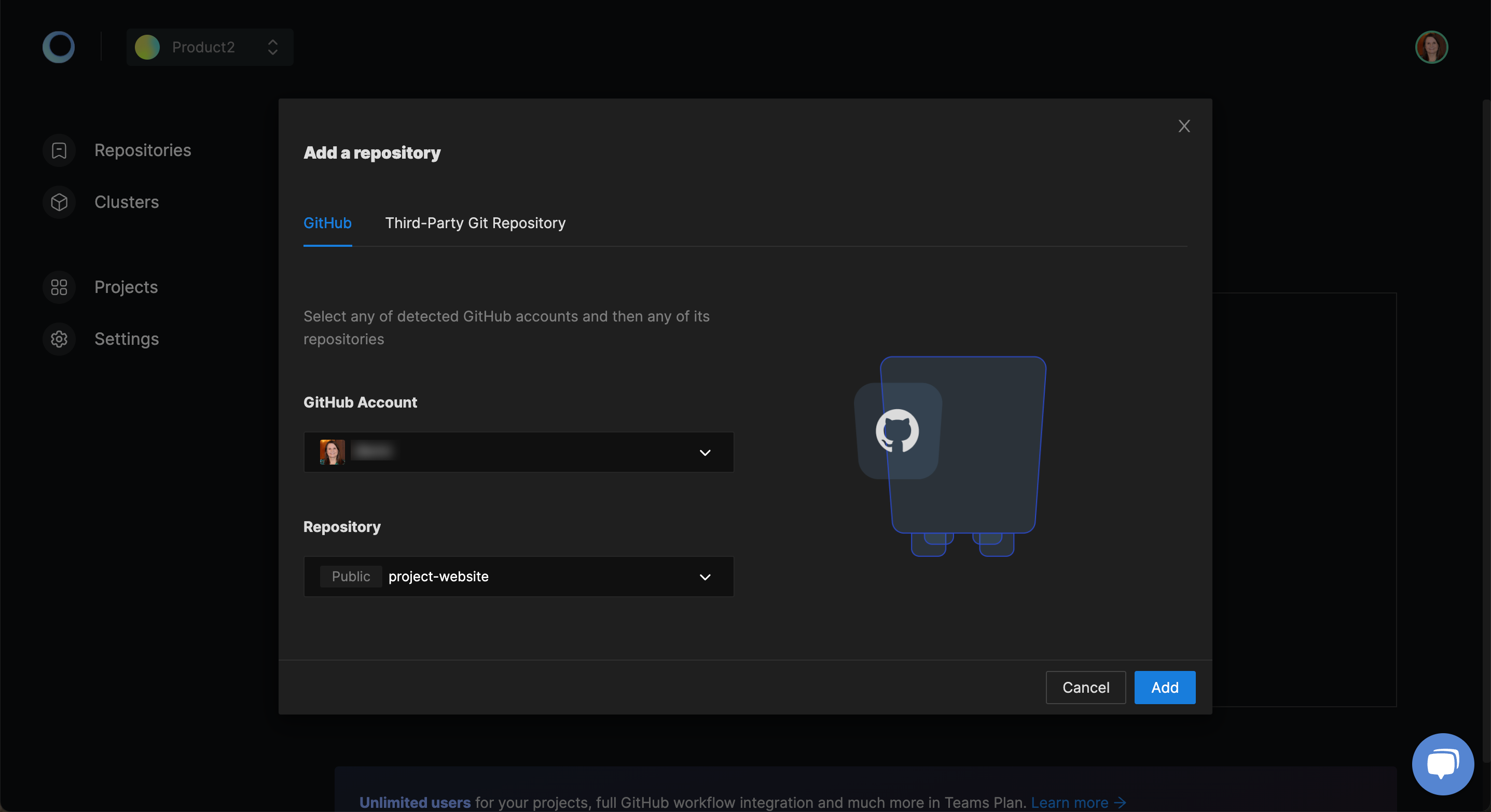Click the Product2 gradient avatar
Image resolution: width=1491 pixels, height=812 pixels.
coord(147,47)
